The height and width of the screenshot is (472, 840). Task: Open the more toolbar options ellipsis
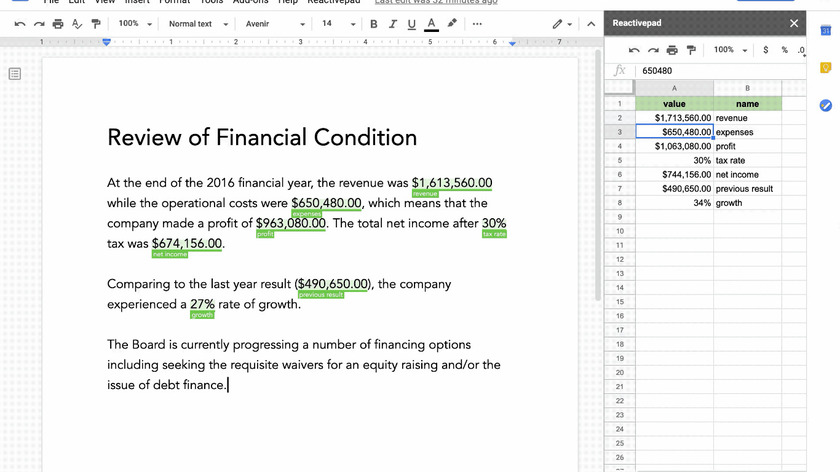pos(477,24)
